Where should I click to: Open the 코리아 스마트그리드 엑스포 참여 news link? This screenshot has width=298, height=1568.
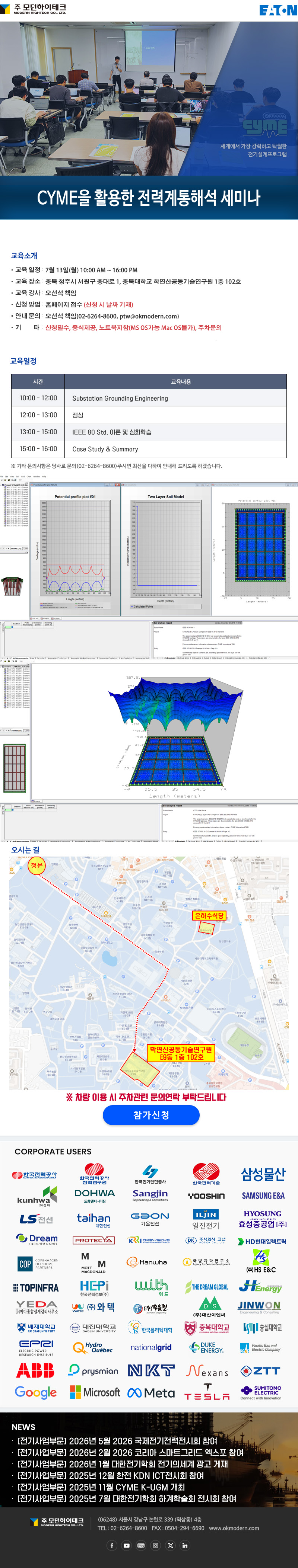(130, 1452)
